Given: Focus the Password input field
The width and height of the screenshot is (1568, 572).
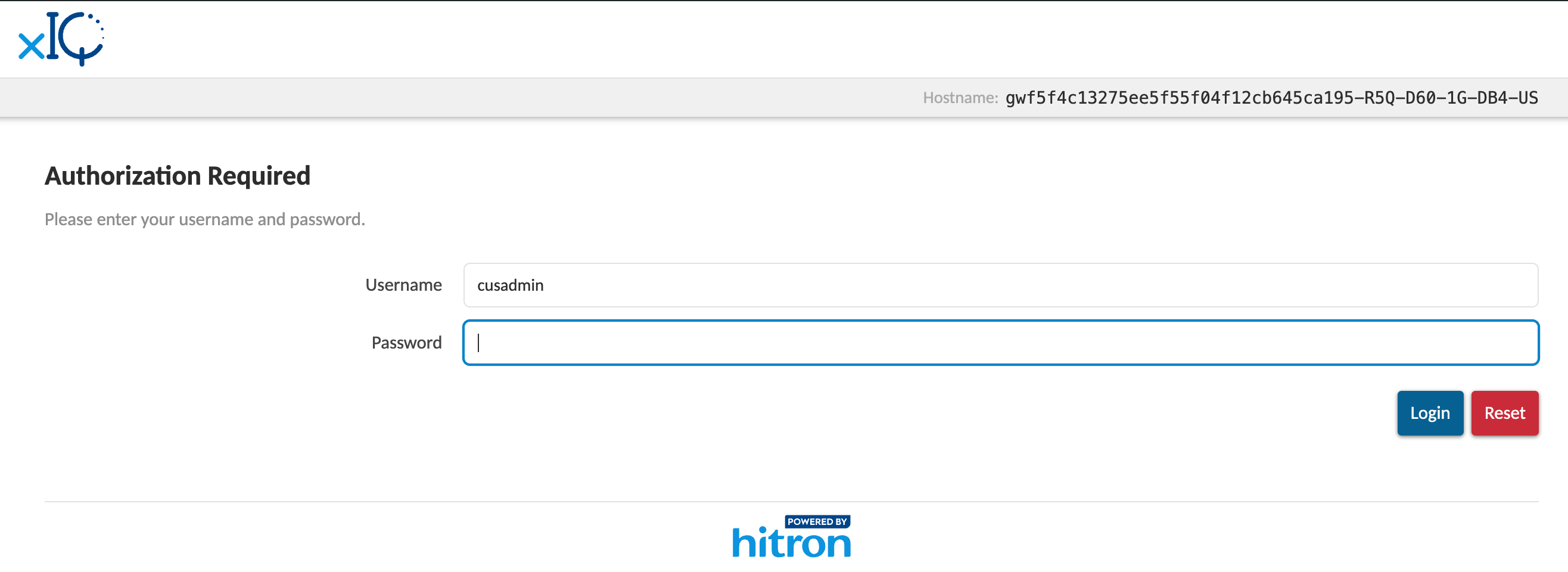Looking at the screenshot, I should 1000,343.
